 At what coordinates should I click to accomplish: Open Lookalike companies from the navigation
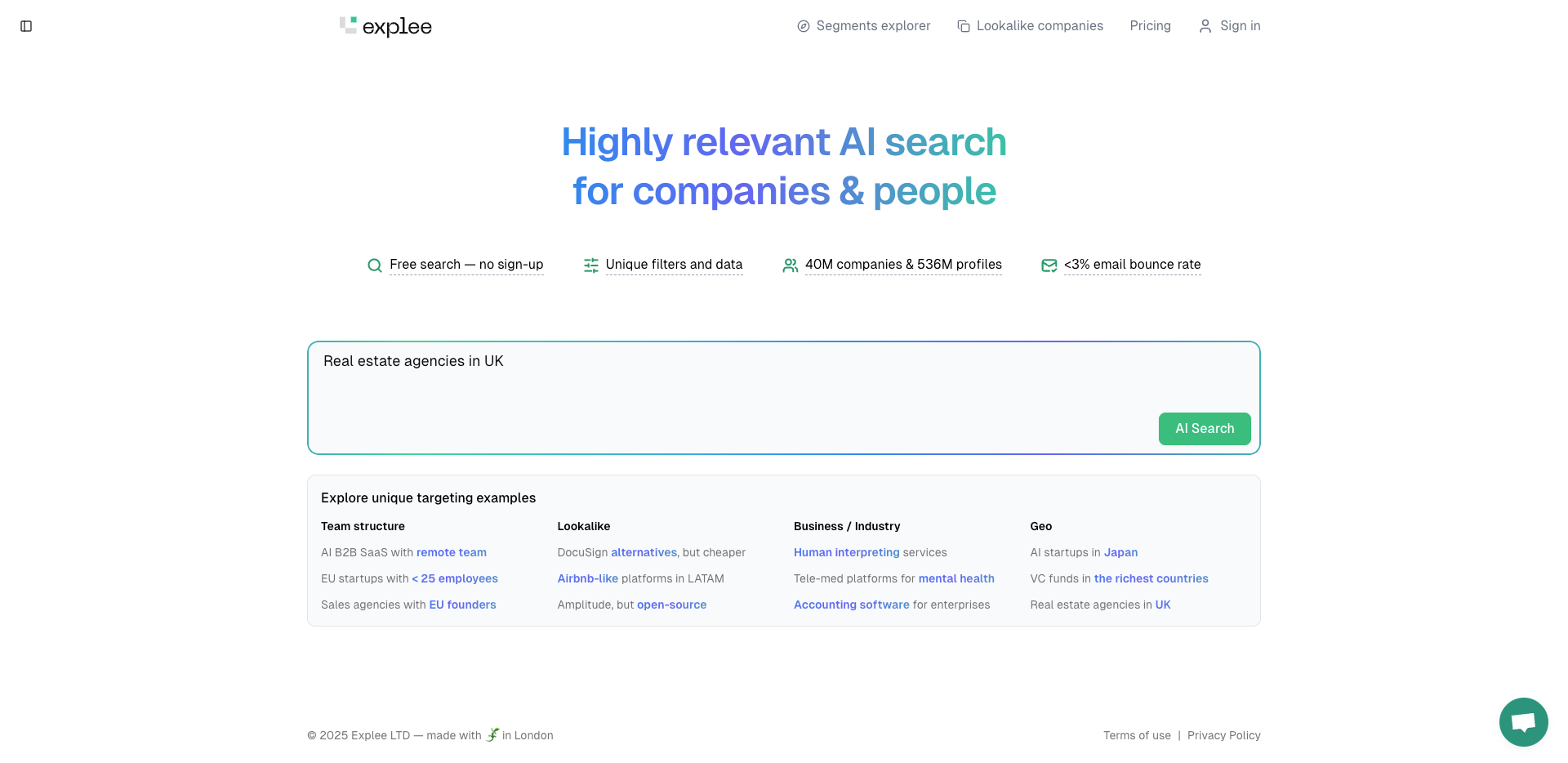click(1039, 26)
